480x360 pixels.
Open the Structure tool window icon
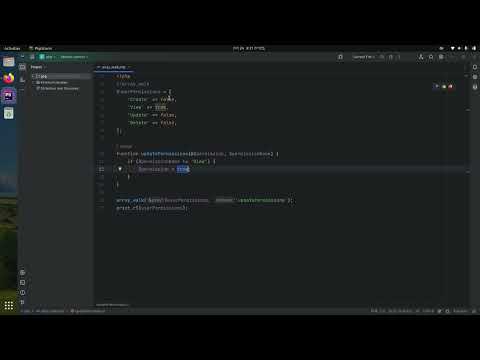tap(22, 79)
